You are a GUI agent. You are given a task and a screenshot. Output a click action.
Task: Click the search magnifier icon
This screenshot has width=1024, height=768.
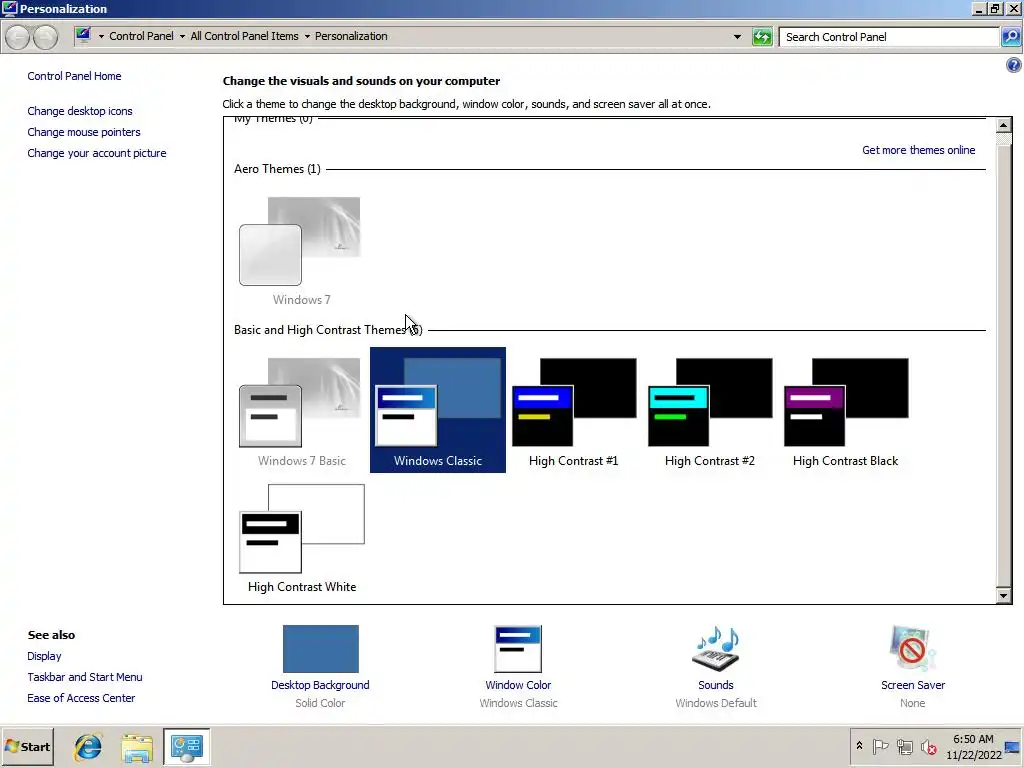pos(1011,37)
